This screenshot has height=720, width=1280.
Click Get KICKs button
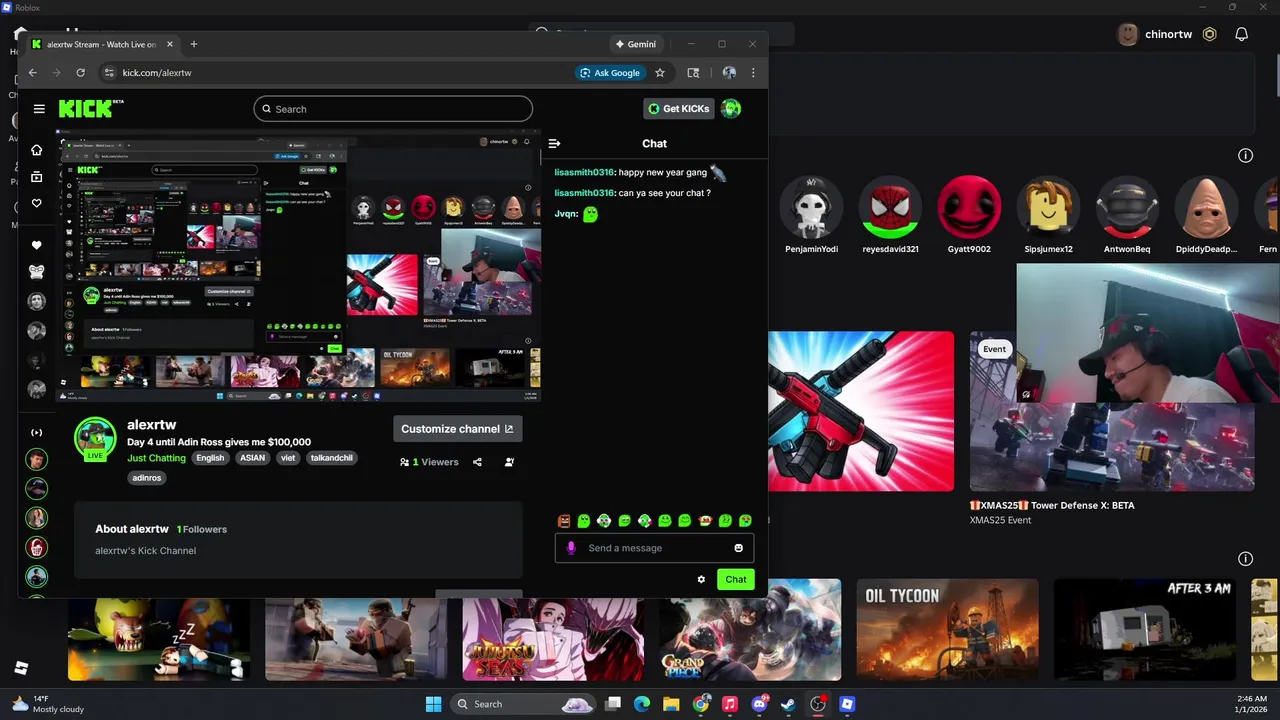[679, 109]
